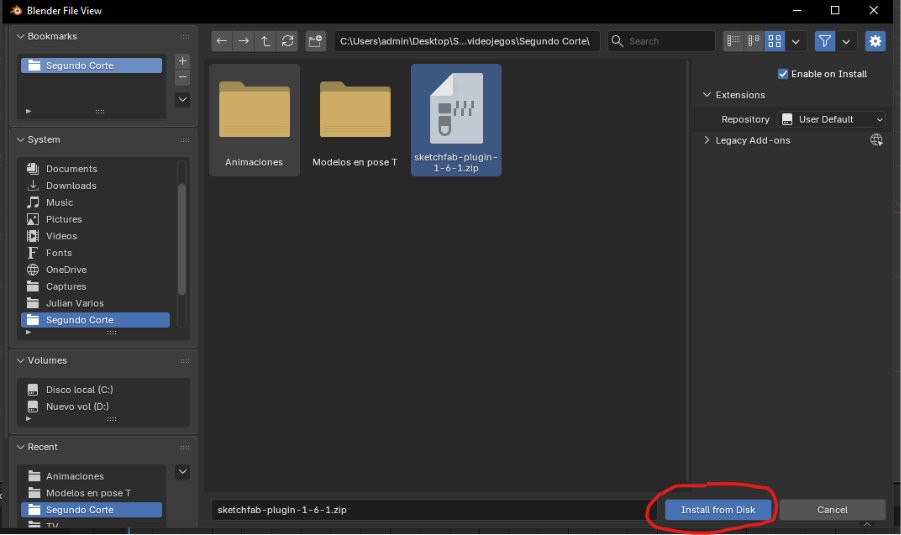Open Recent list specials dropdown

click(x=182, y=472)
